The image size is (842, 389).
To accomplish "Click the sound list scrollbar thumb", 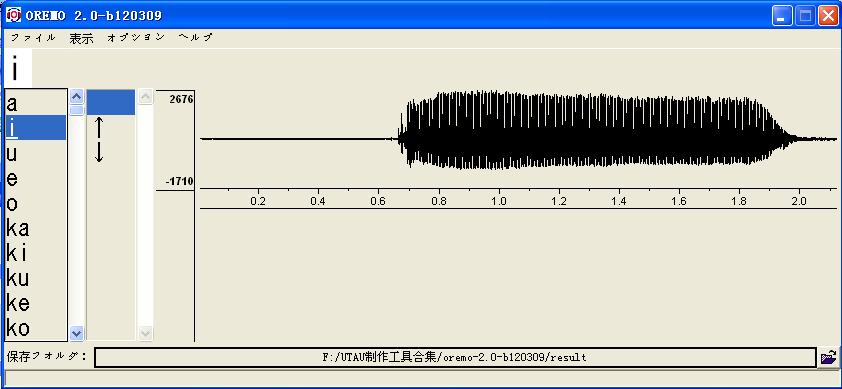I will click(77, 110).
